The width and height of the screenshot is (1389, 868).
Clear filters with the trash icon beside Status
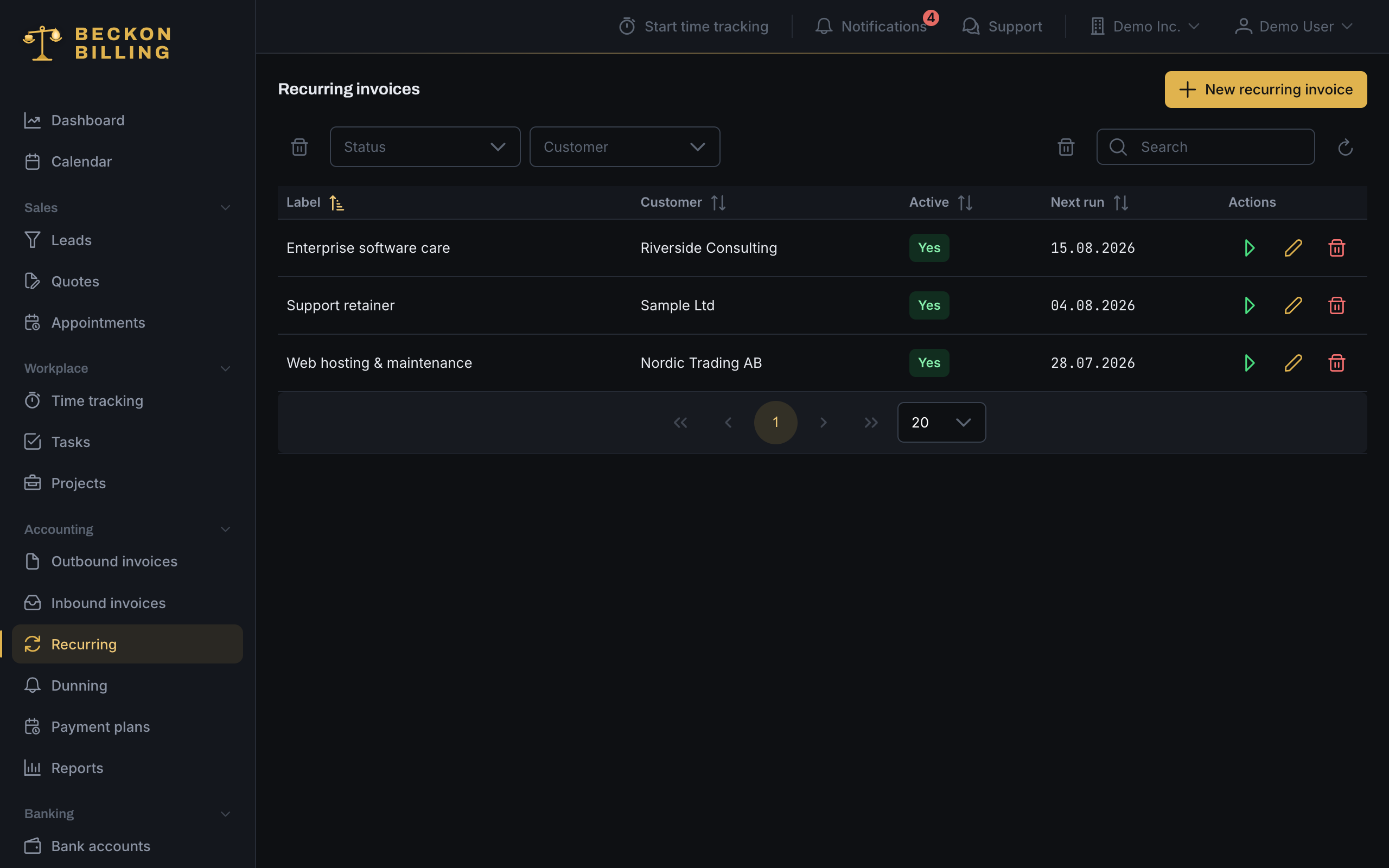(x=299, y=147)
